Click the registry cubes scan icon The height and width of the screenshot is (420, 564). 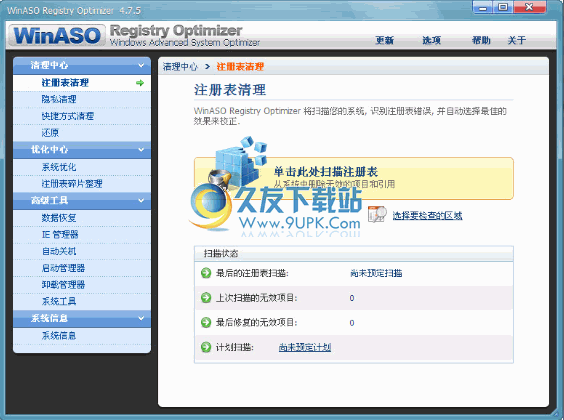click(238, 163)
